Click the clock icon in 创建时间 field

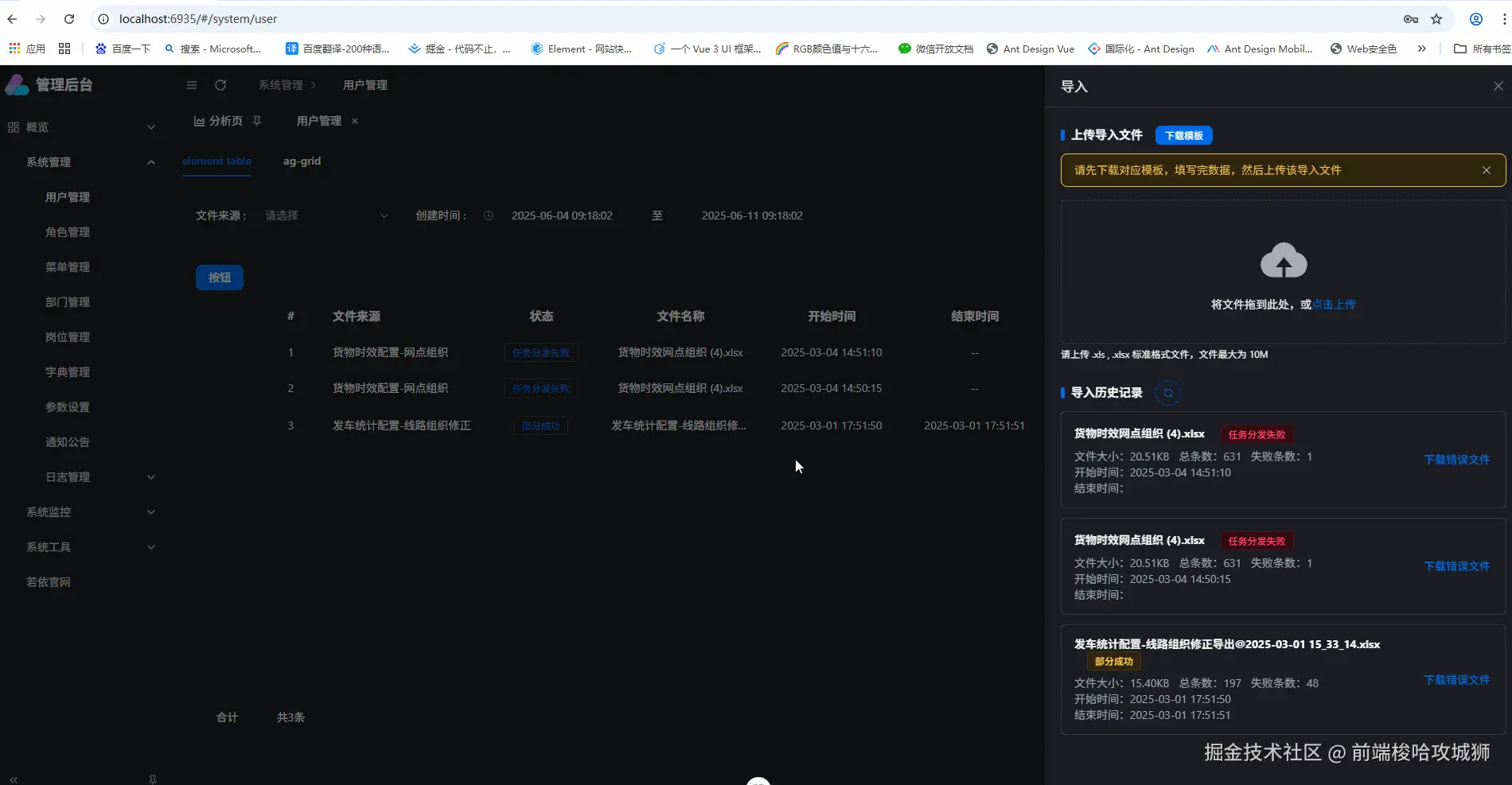tap(489, 216)
